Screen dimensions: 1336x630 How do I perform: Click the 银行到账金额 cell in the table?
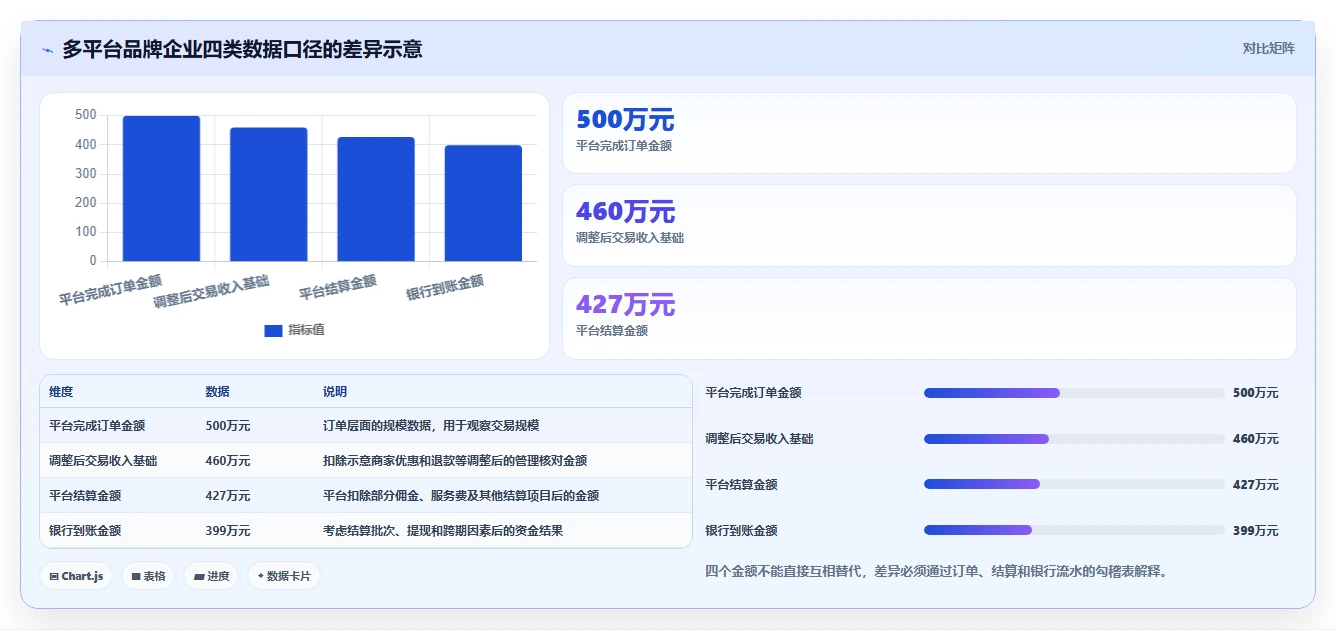[85, 530]
